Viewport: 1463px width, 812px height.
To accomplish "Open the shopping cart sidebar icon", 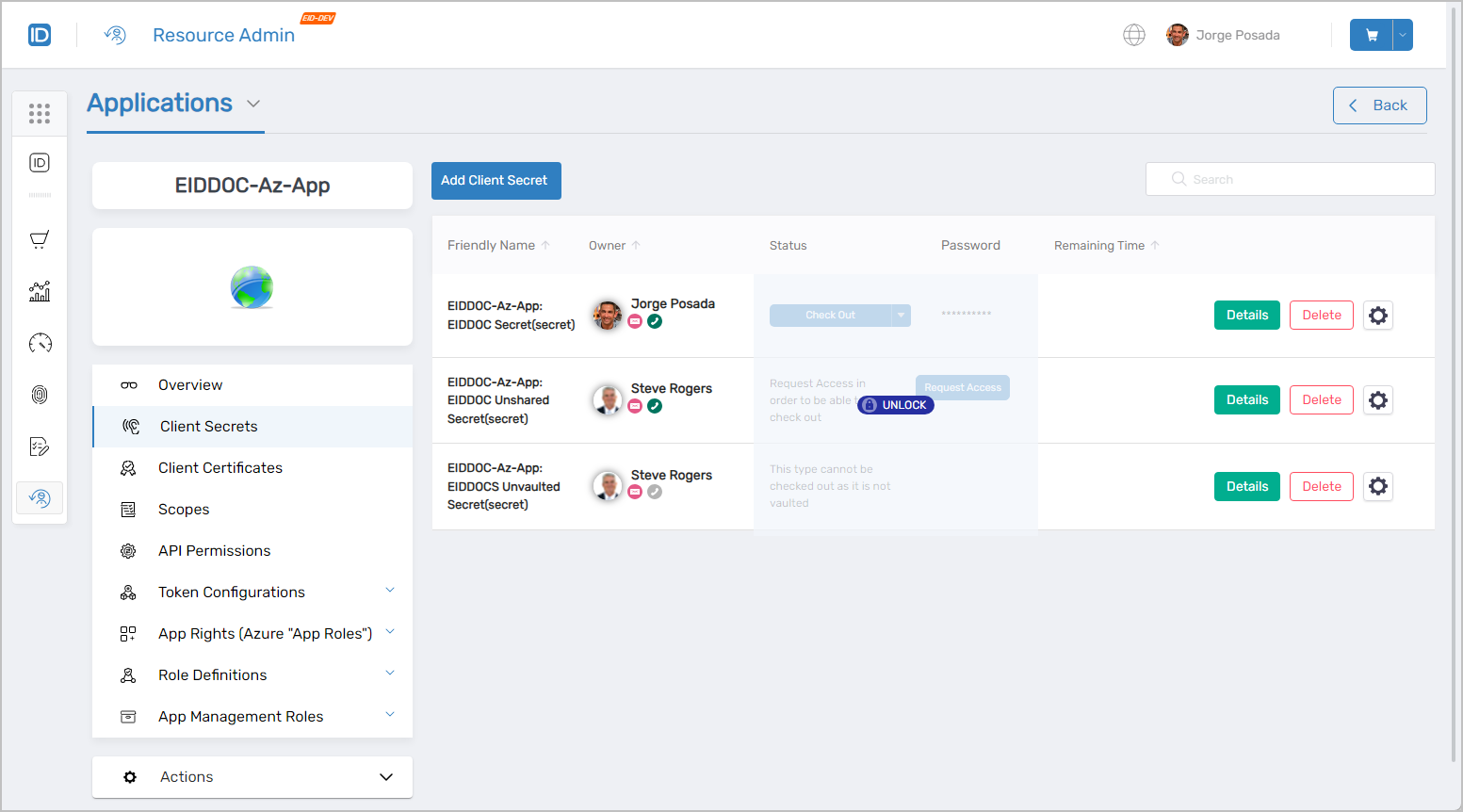I will (x=40, y=239).
